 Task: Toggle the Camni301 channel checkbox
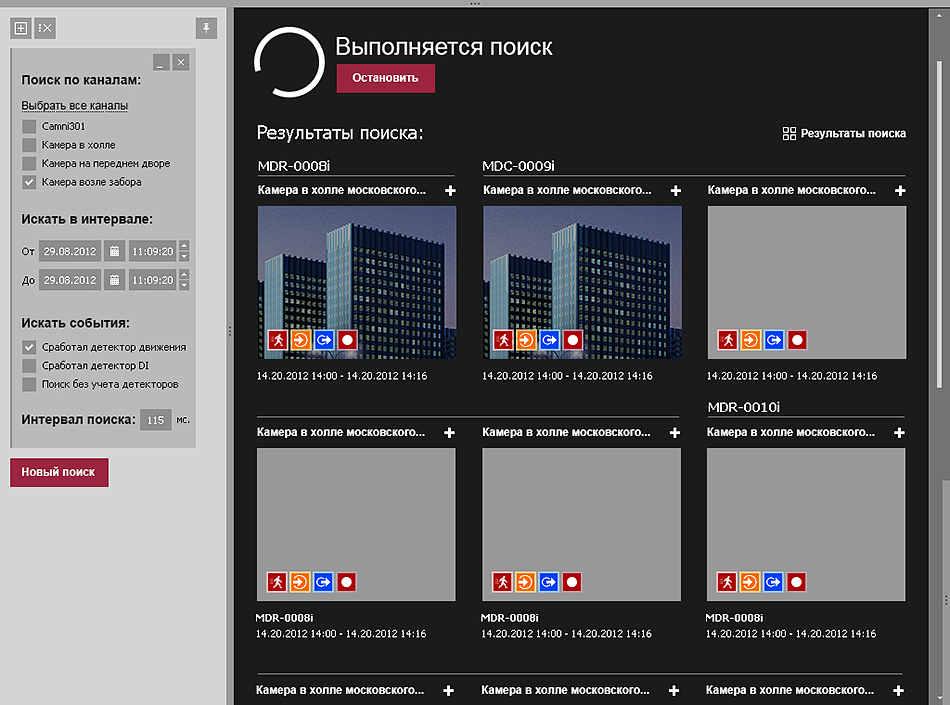[29, 126]
